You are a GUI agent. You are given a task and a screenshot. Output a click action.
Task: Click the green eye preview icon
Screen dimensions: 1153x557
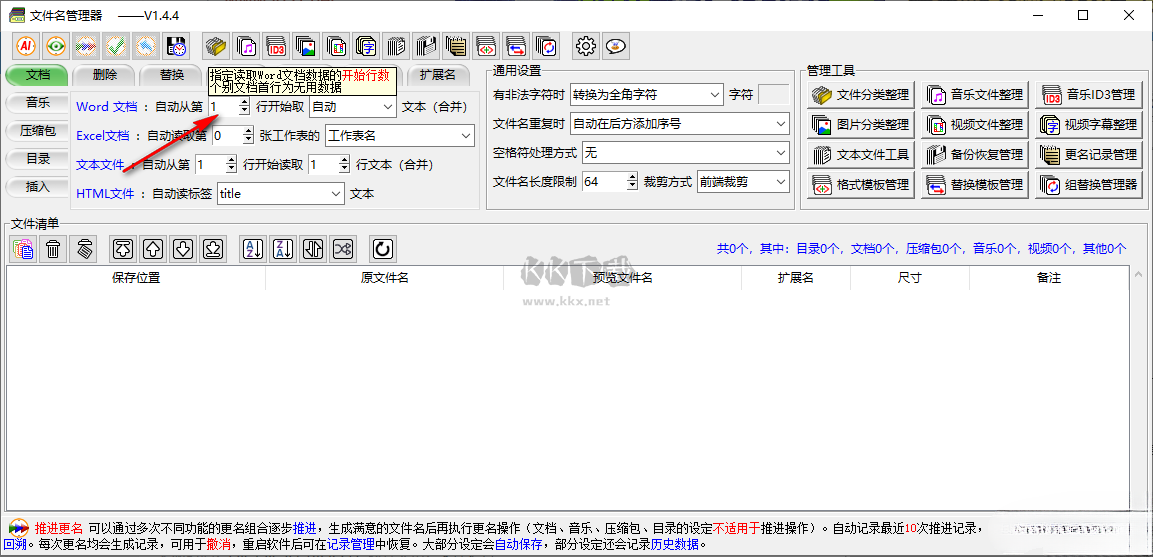56,46
